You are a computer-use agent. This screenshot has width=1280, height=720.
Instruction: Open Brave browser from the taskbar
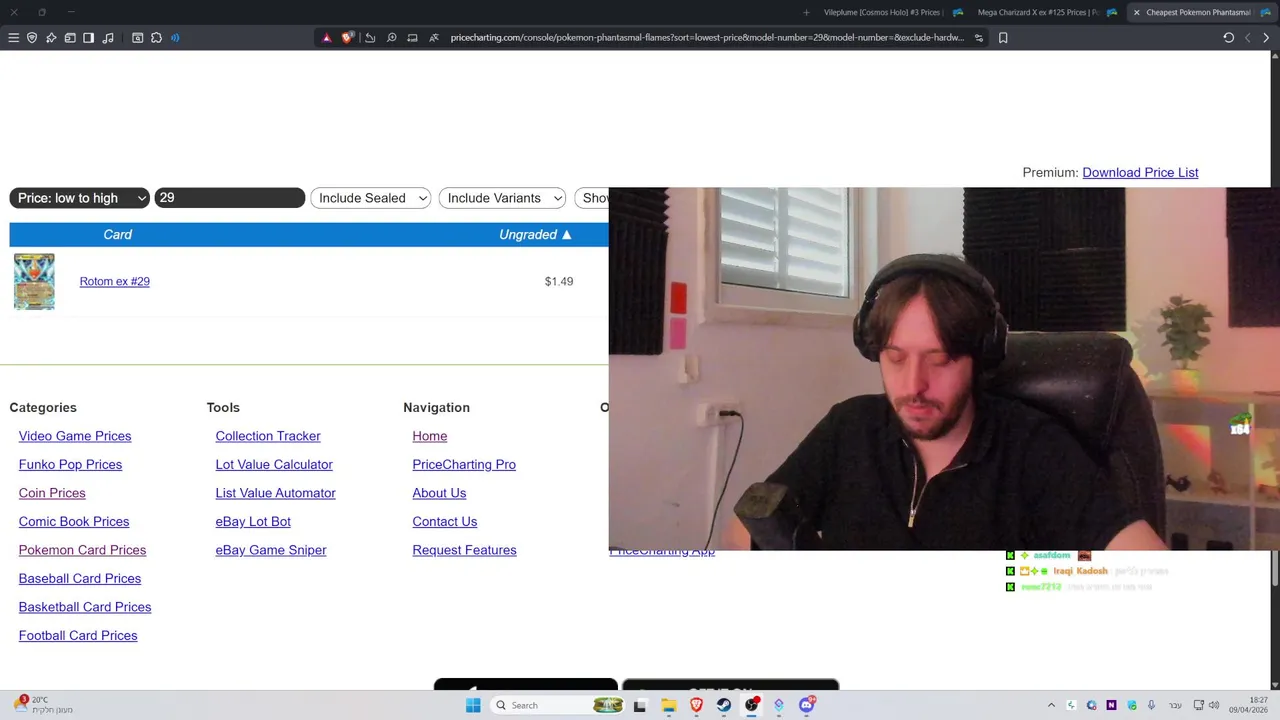696,705
